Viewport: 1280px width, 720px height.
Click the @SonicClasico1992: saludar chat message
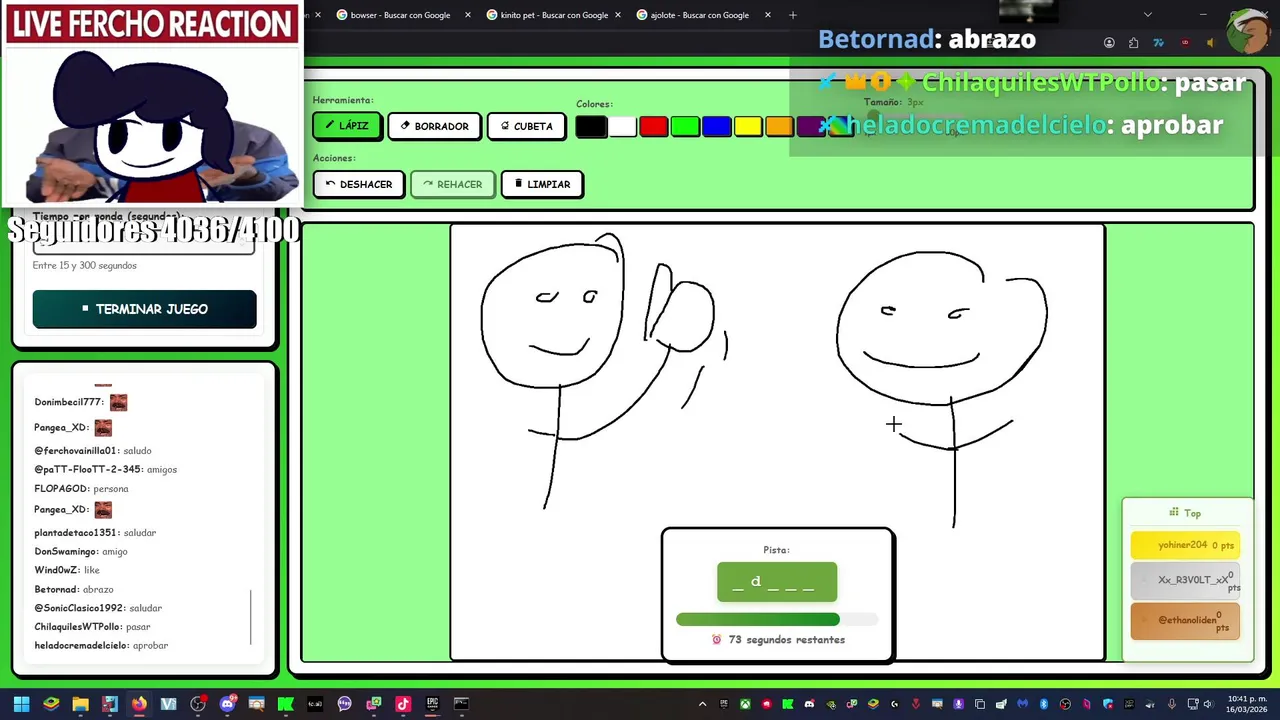(x=98, y=607)
